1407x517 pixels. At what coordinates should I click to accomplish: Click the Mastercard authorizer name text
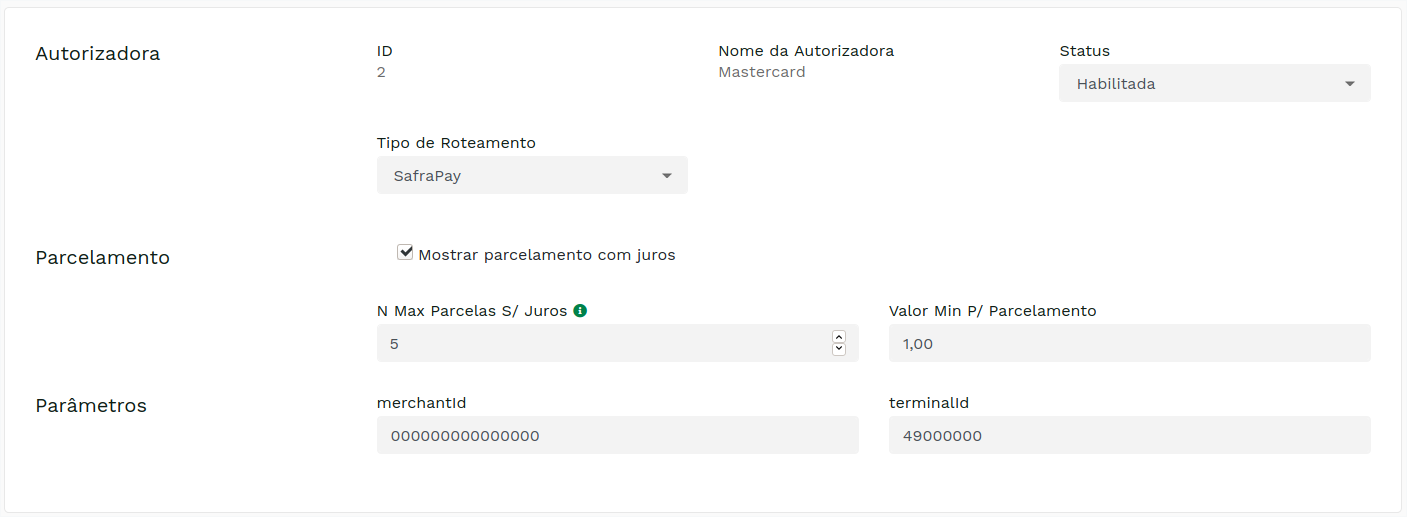[x=761, y=72]
